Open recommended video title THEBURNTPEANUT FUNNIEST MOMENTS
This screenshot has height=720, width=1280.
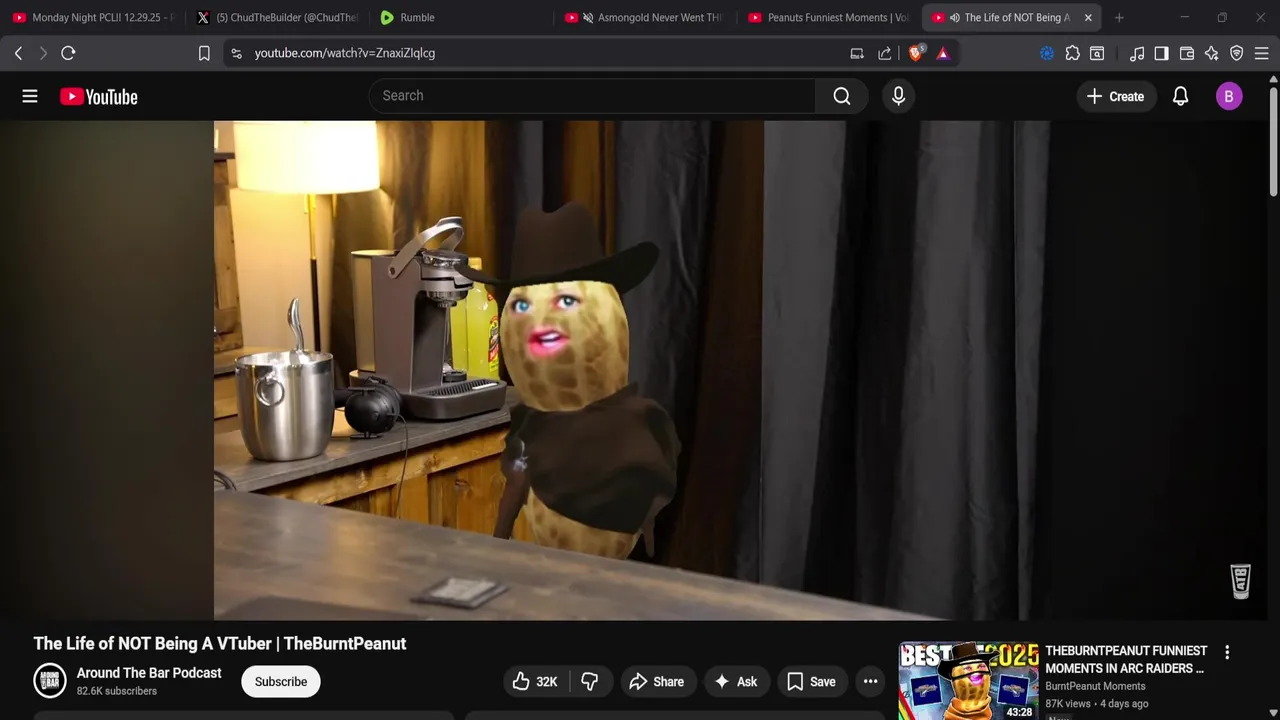1126,659
